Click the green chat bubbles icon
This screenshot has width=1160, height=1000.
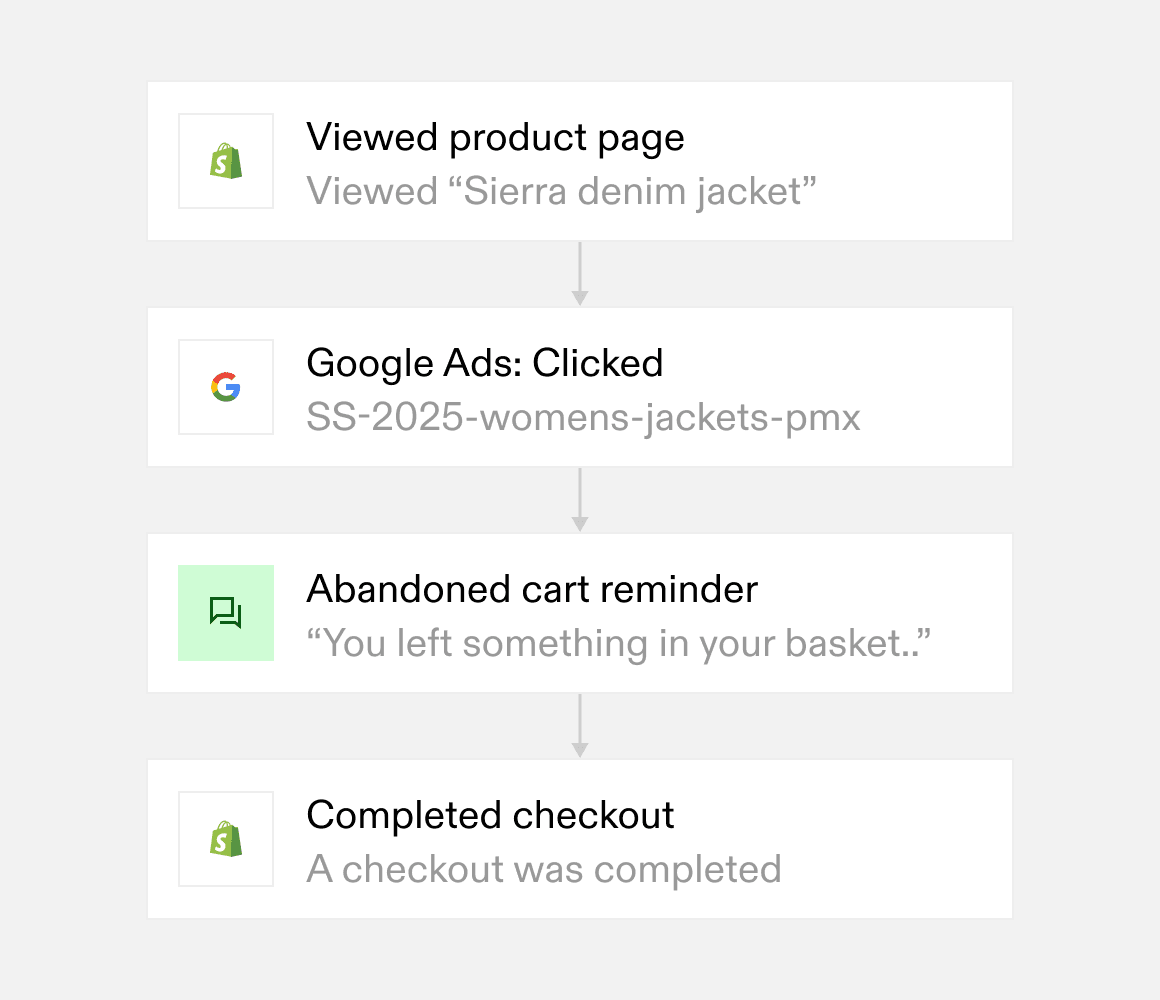(226, 613)
